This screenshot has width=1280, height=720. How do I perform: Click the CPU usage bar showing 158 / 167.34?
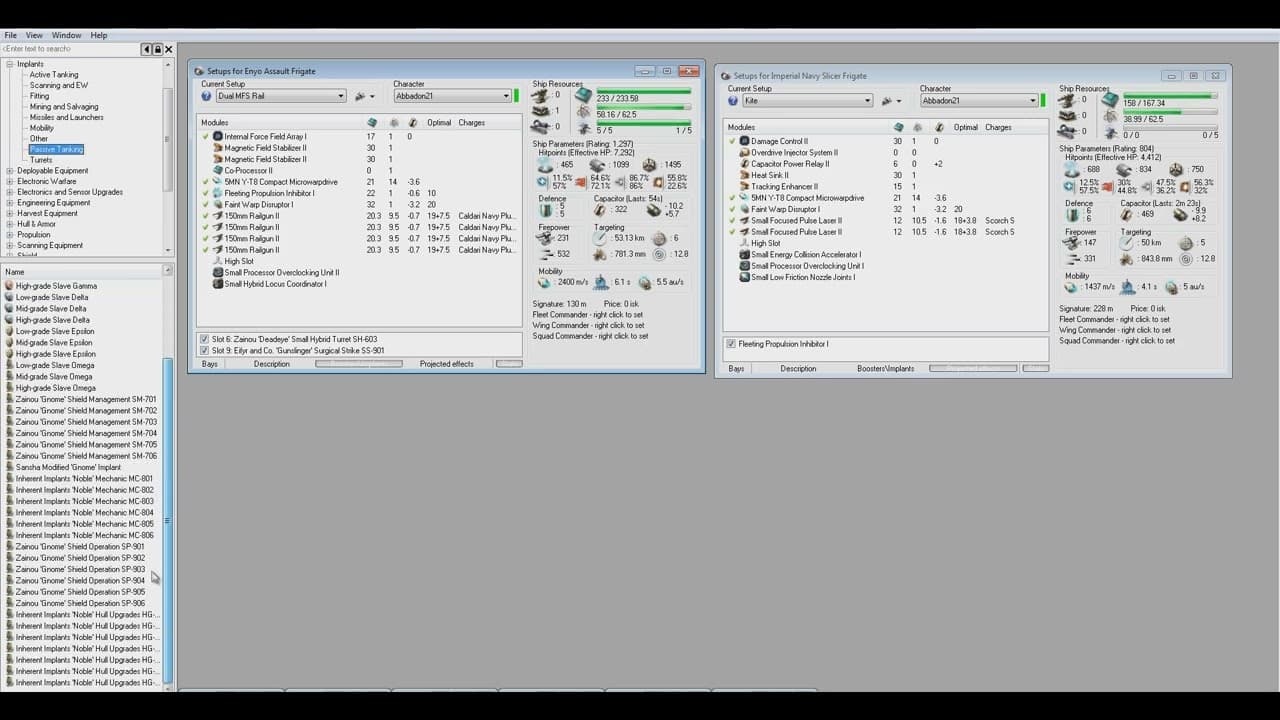pyautogui.click(x=1170, y=95)
